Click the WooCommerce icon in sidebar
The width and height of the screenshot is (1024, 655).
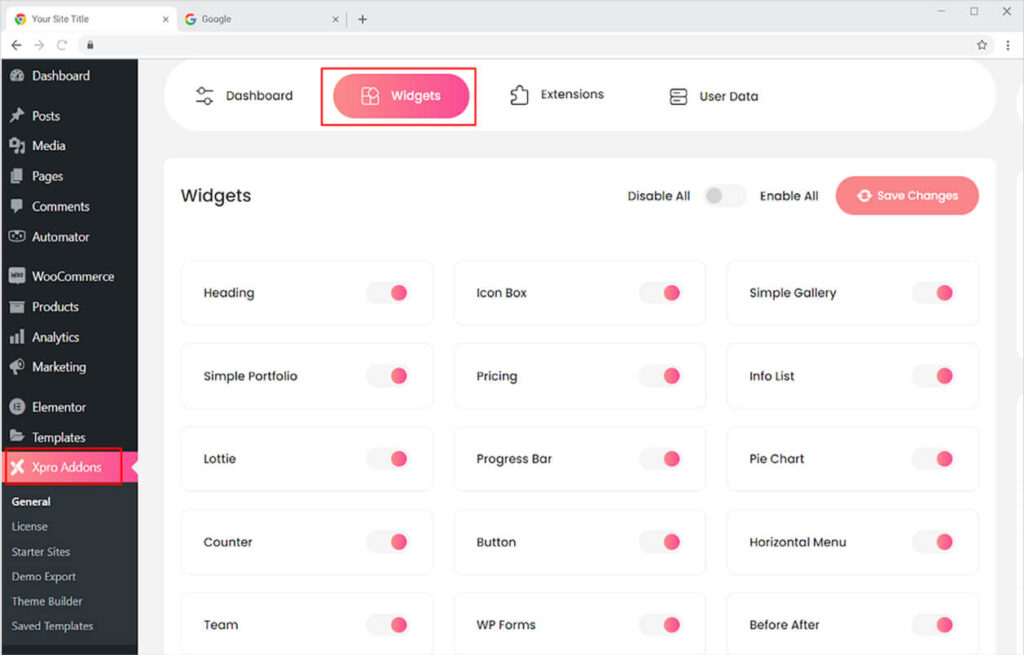click(16, 277)
